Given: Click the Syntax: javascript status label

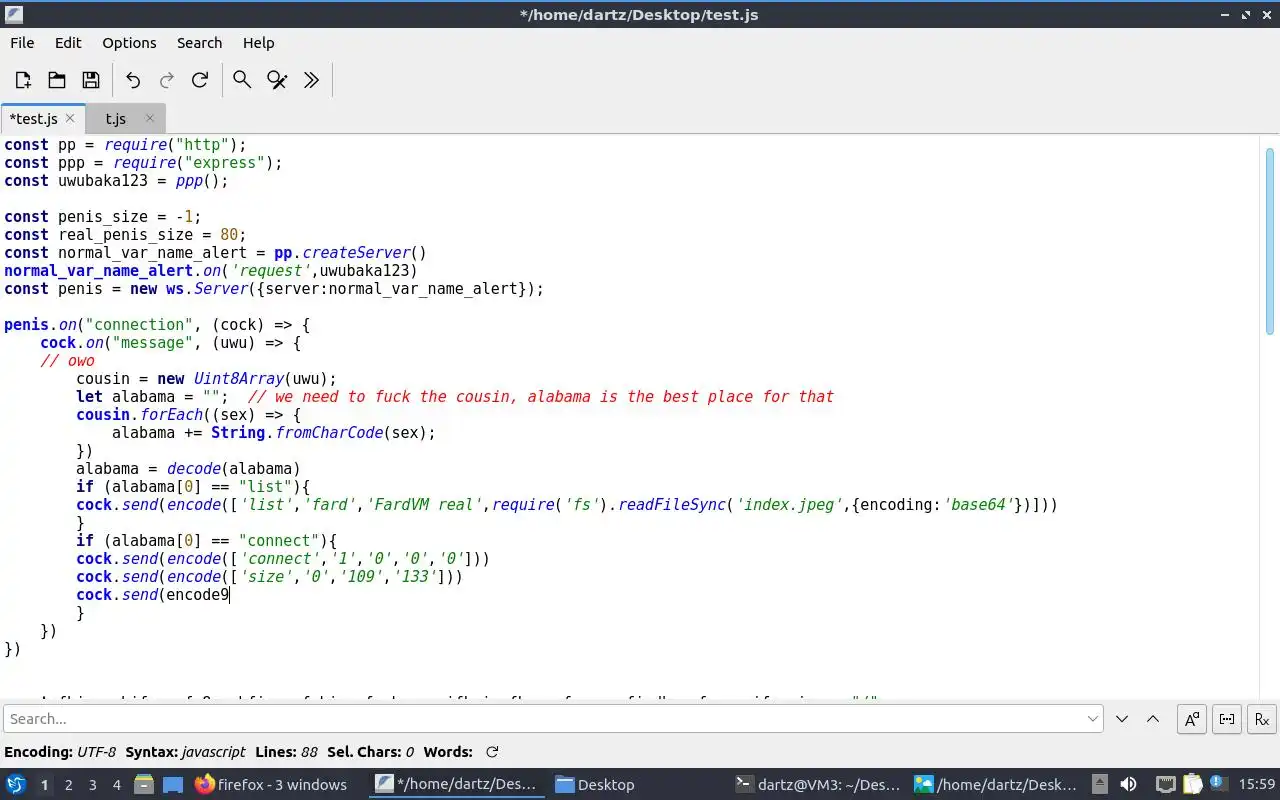Looking at the screenshot, I should pos(185,752).
